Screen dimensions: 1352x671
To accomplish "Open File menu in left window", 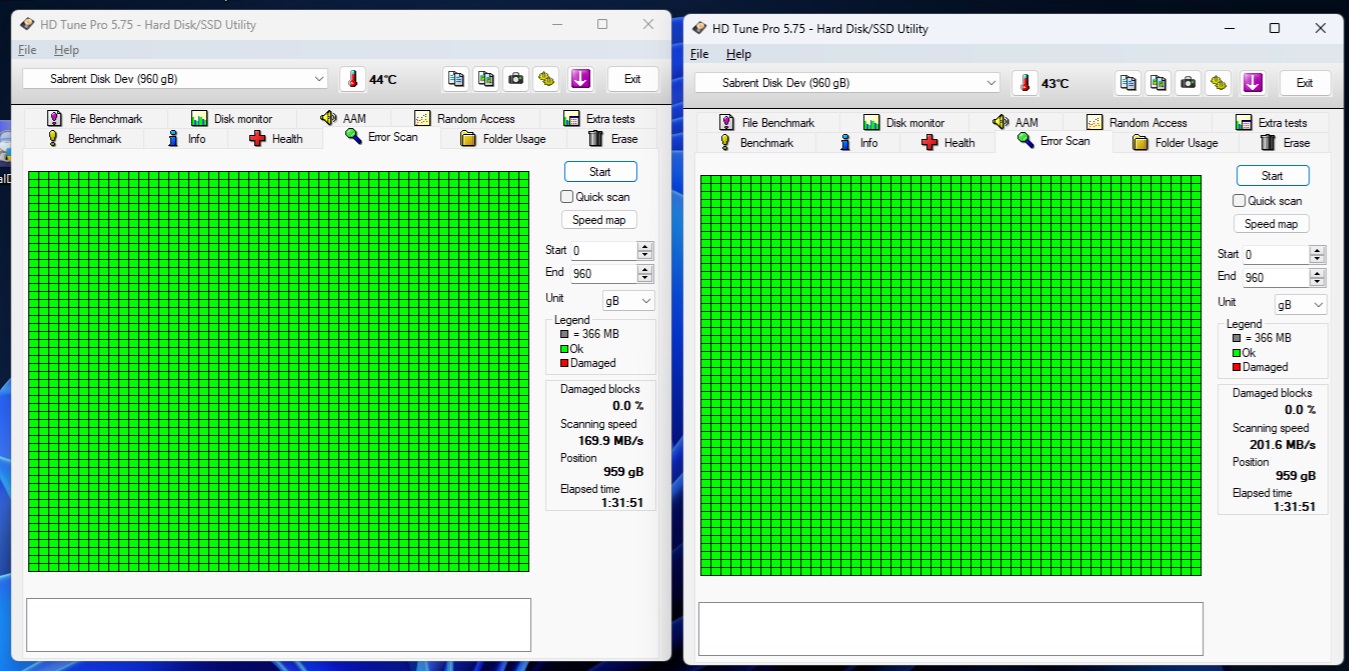I will pos(27,50).
